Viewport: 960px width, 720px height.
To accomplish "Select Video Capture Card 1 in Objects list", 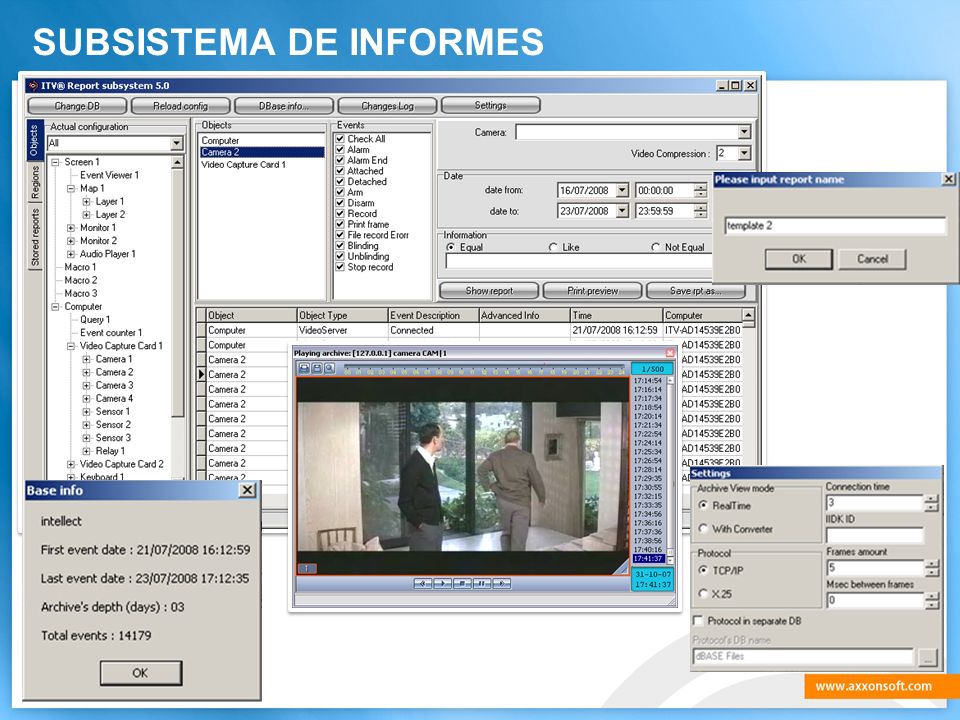I will 244,165.
